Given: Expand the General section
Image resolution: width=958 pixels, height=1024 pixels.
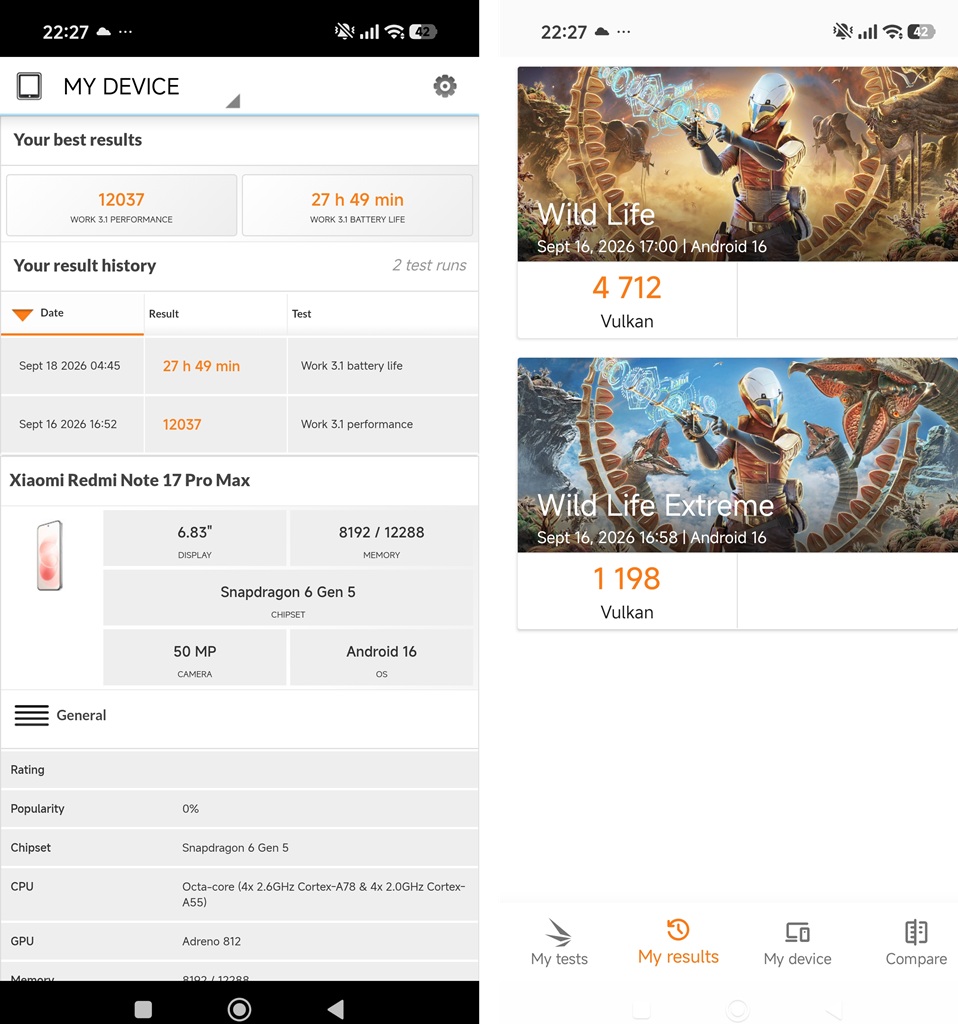Looking at the screenshot, I should click(240, 715).
